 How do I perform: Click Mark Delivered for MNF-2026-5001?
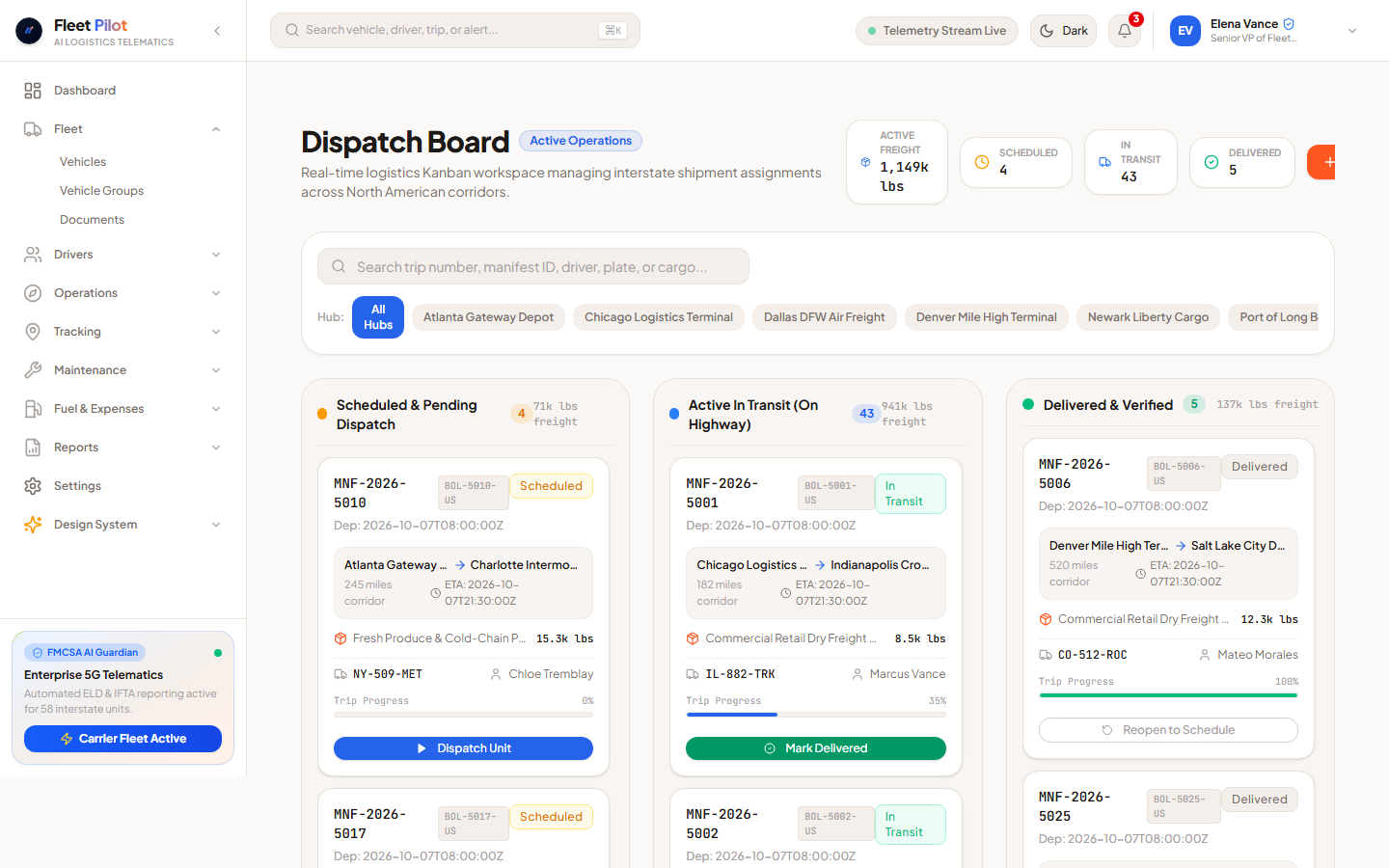coord(816,748)
